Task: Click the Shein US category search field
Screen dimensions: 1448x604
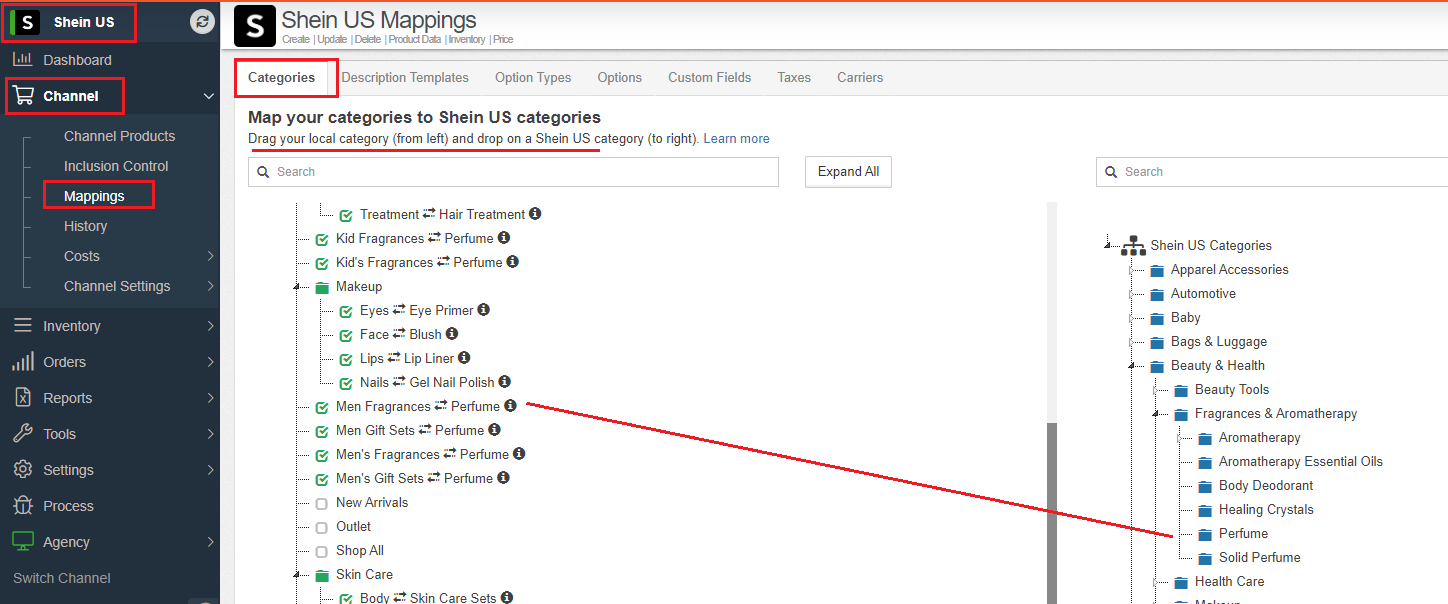Action: (x=1272, y=172)
